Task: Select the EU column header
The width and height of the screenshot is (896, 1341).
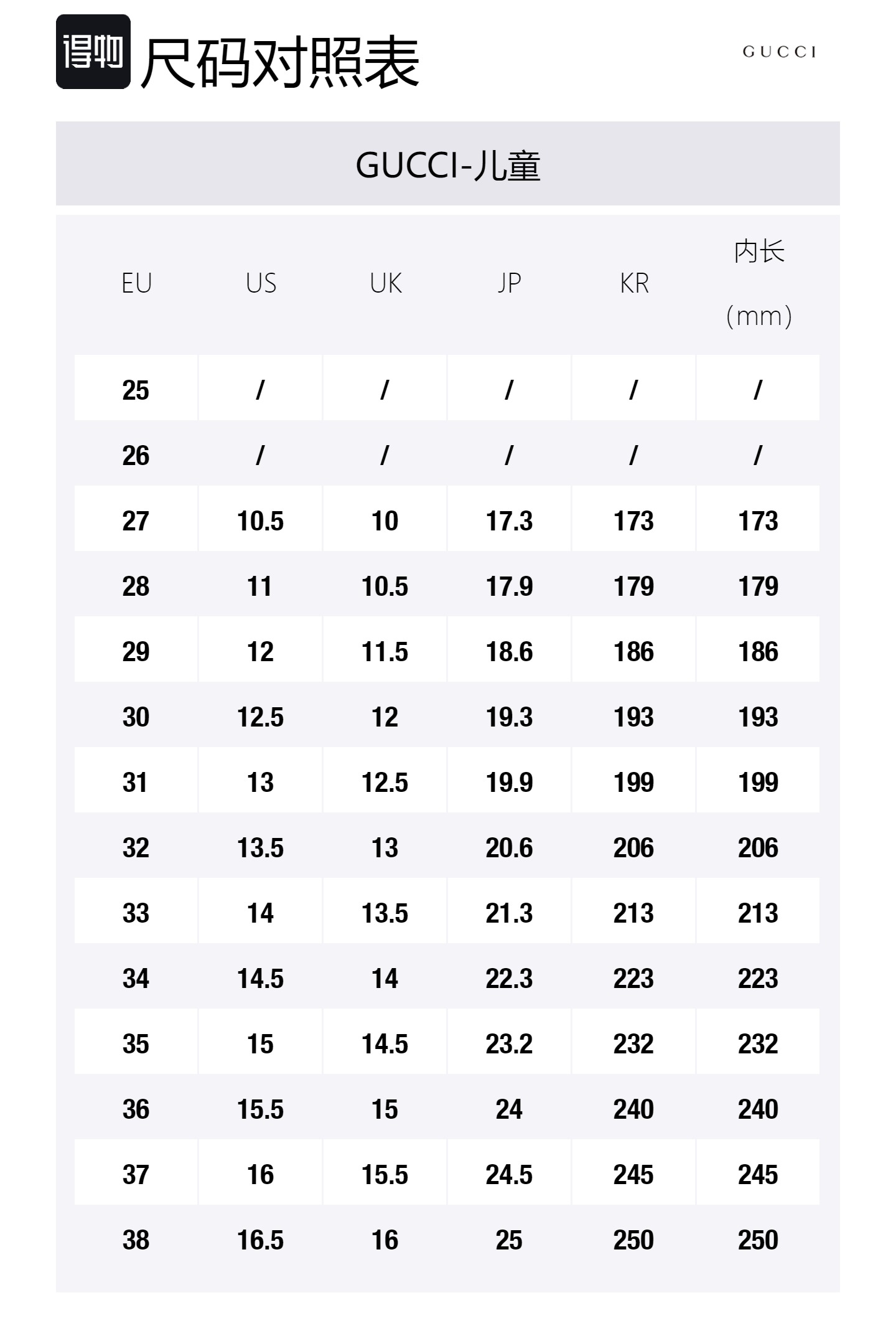Action: [136, 284]
